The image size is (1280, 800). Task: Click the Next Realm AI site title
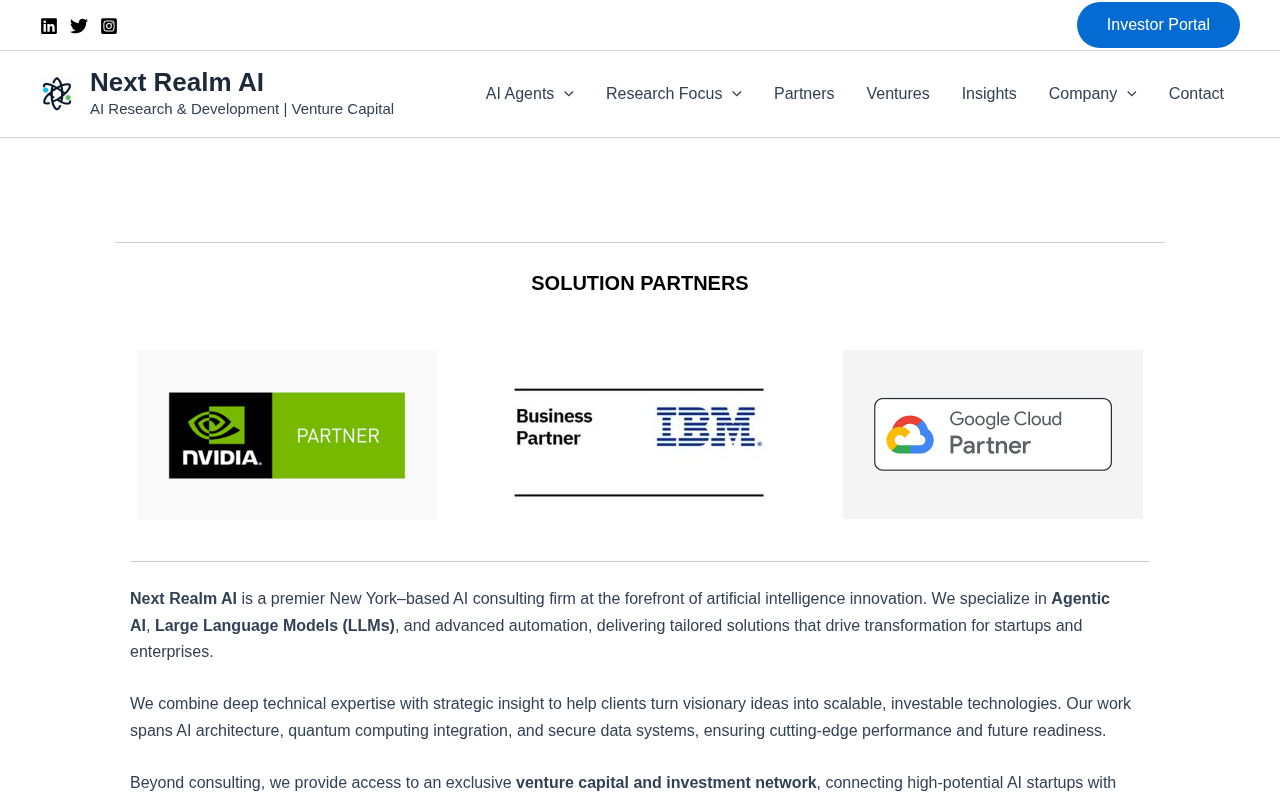(x=177, y=82)
